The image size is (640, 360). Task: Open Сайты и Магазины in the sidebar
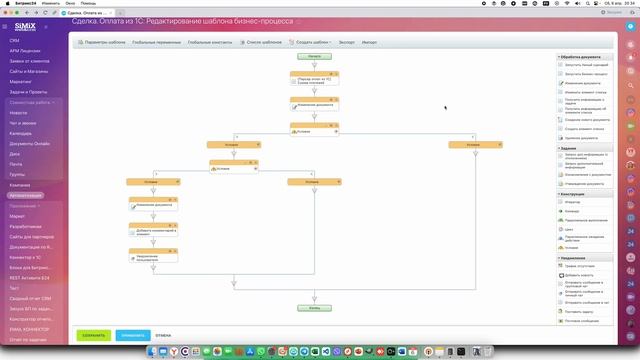tap(29, 71)
